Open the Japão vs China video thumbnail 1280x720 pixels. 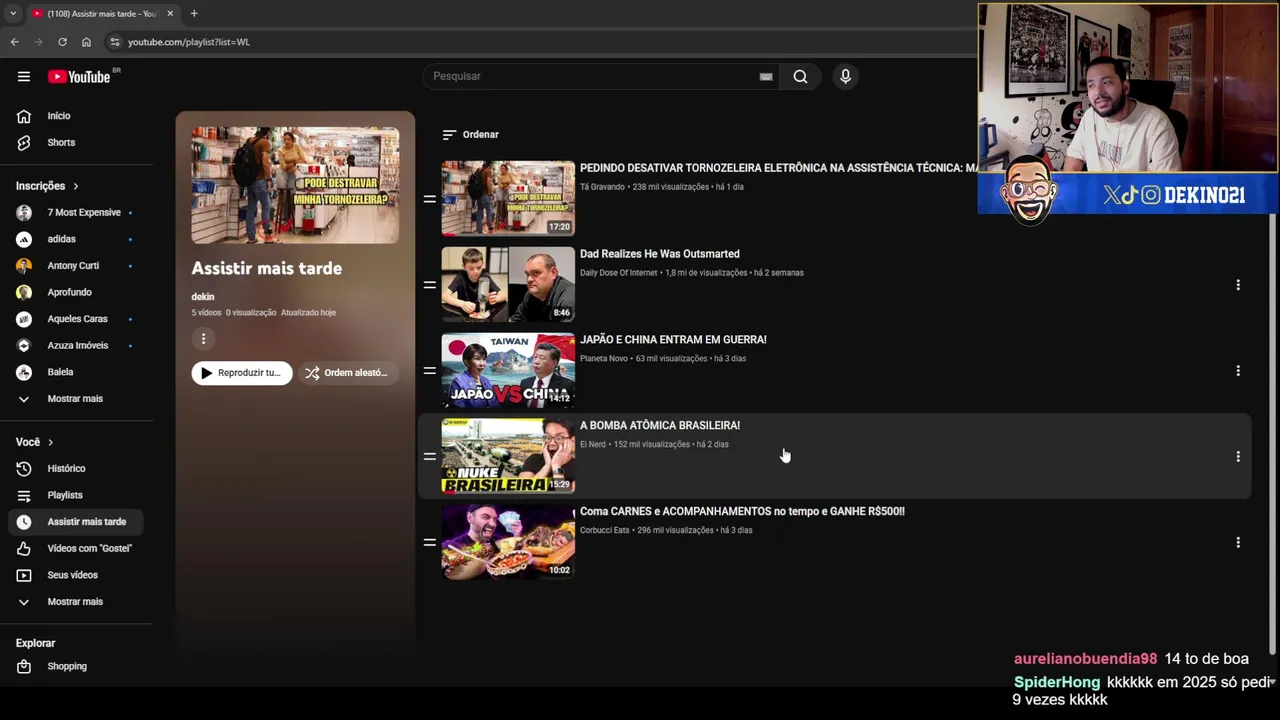coord(508,370)
